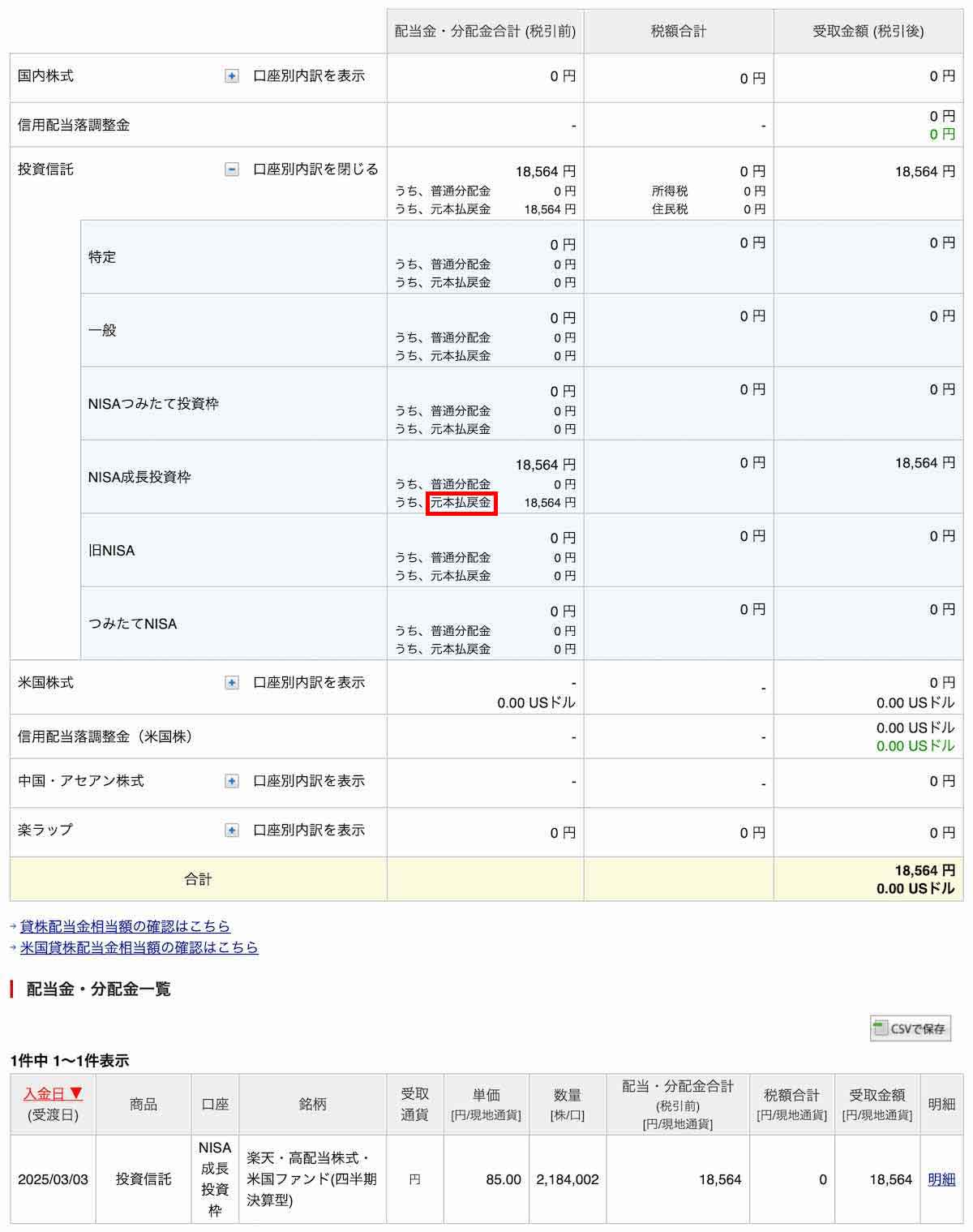The width and height of the screenshot is (973, 1232).
Task: Select the NISA成長投資枠 account row label
Action: click(x=139, y=477)
